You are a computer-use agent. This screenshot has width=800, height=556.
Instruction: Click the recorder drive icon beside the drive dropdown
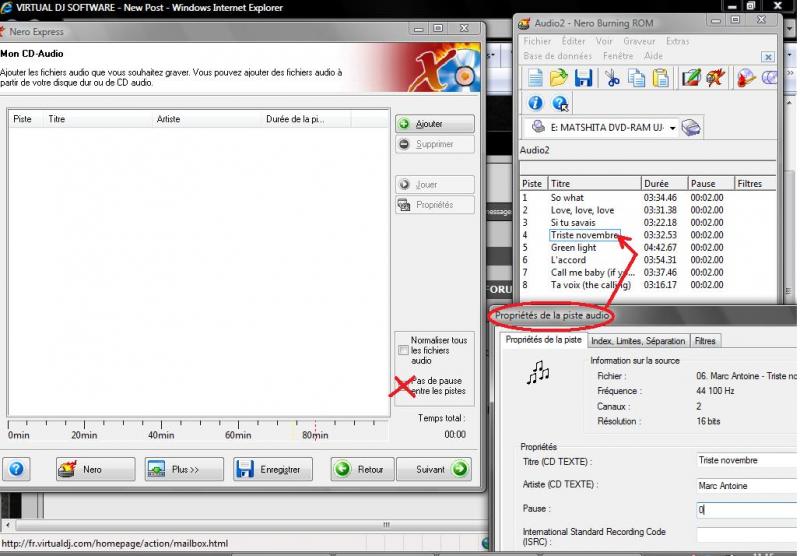[692, 128]
